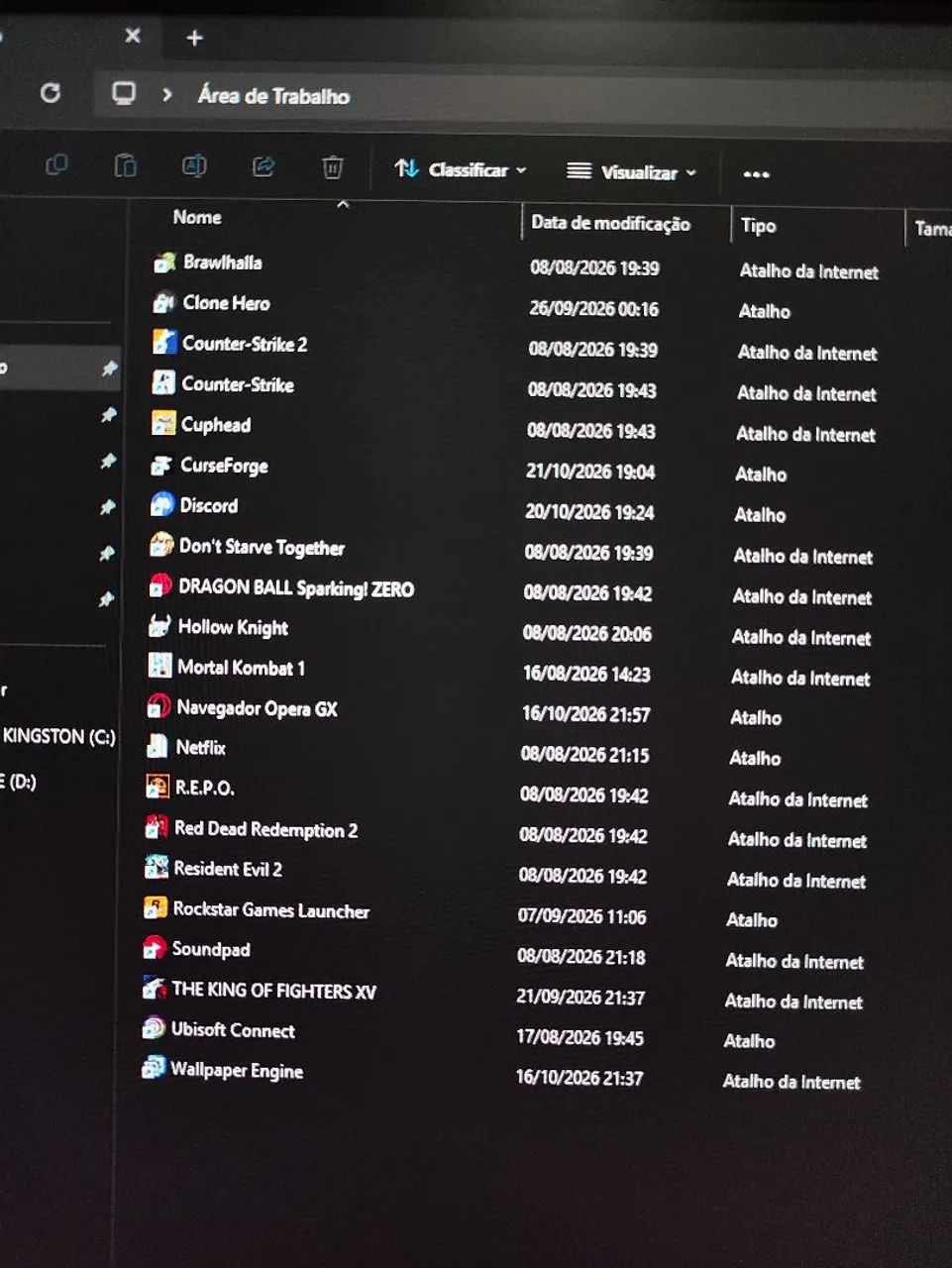Click the 26/09/2026 00:16 date cell

click(x=593, y=309)
